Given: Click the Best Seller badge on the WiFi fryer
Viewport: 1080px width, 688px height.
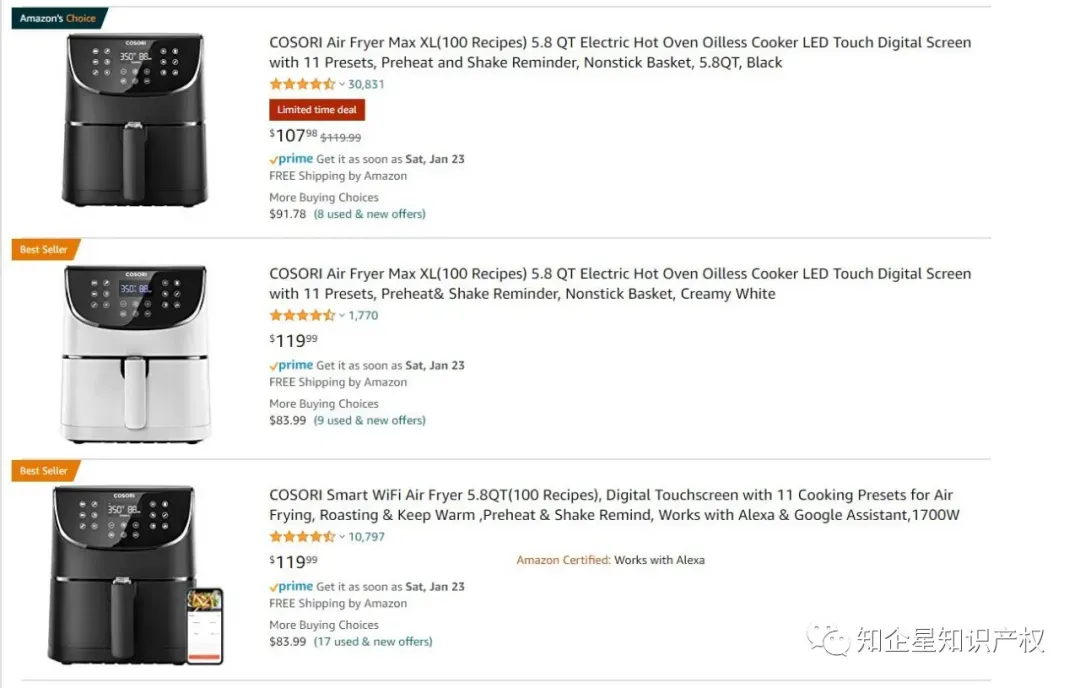Looking at the screenshot, I should pos(45,471).
